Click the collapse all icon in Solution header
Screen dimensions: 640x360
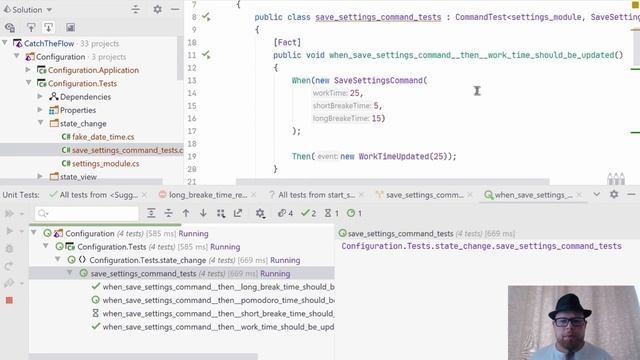[136, 9]
